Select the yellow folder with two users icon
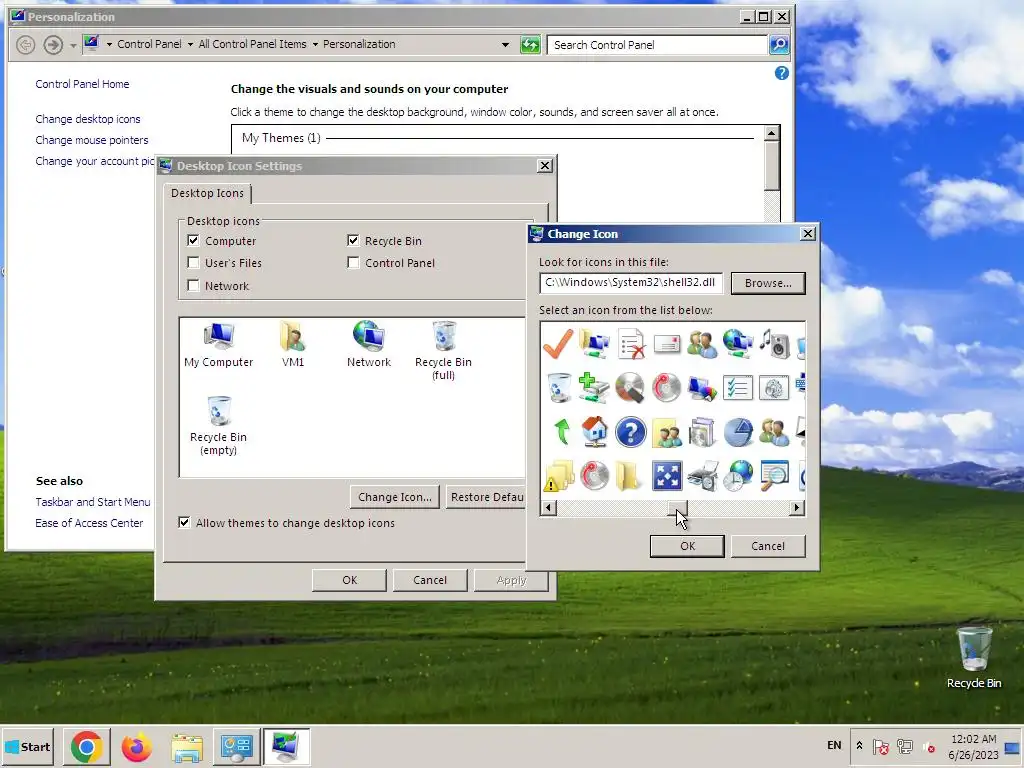This screenshot has height=768, width=1024. (667, 432)
